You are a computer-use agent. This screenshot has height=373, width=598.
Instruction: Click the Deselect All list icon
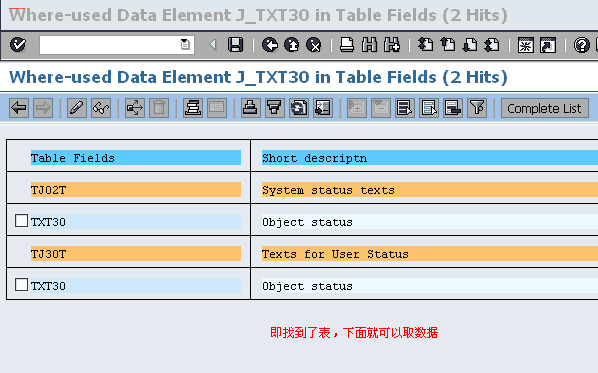(453, 108)
